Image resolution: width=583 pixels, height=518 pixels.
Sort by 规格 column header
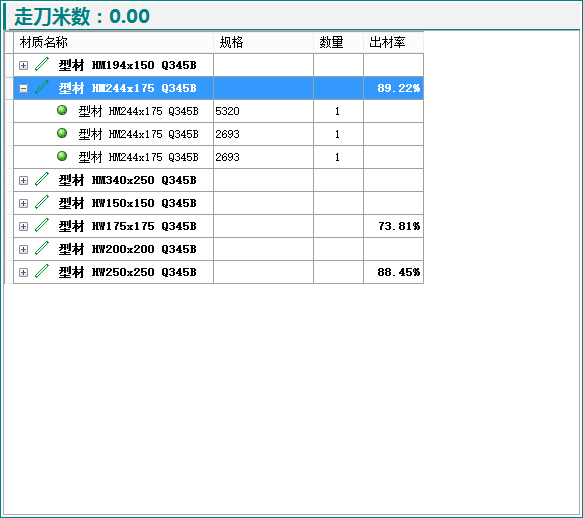click(263, 42)
